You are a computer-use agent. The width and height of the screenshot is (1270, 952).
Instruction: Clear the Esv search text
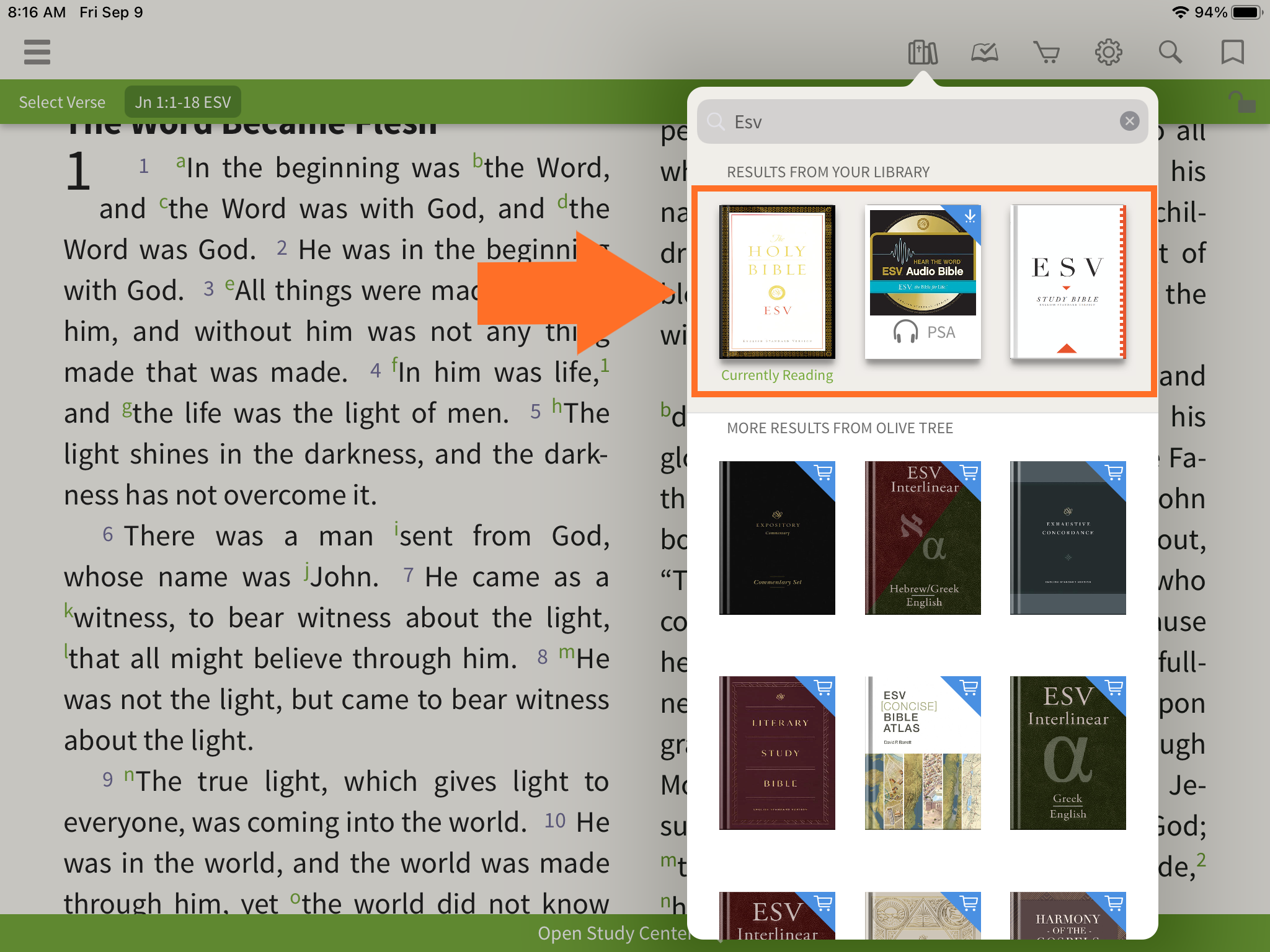(x=1129, y=121)
